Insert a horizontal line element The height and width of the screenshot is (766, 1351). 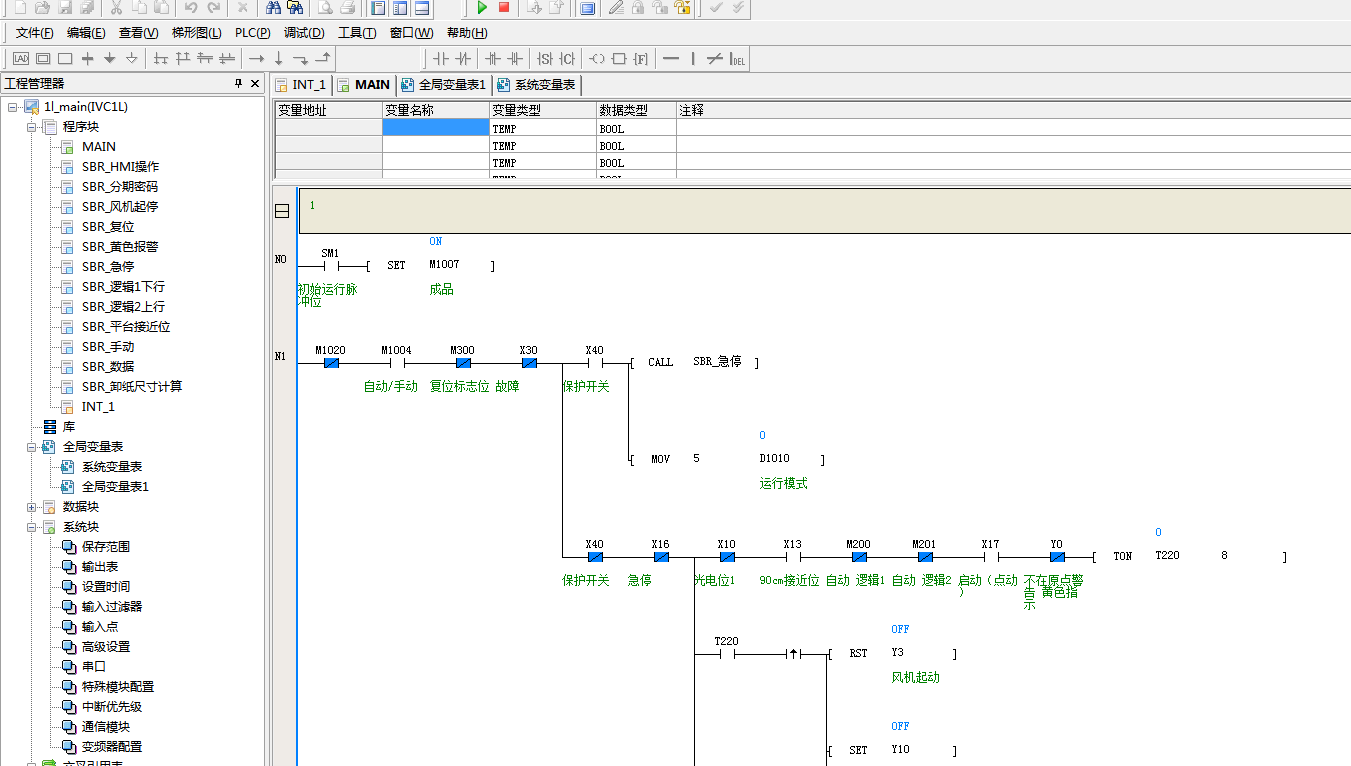tap(671, 58)
